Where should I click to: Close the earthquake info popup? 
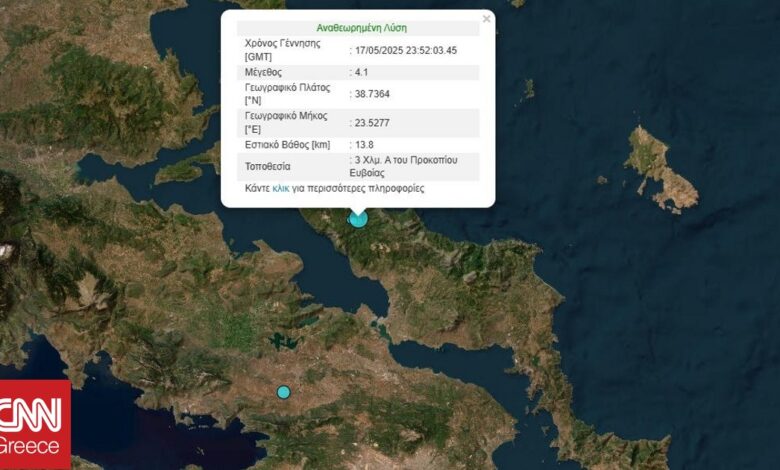click(487, 19)
